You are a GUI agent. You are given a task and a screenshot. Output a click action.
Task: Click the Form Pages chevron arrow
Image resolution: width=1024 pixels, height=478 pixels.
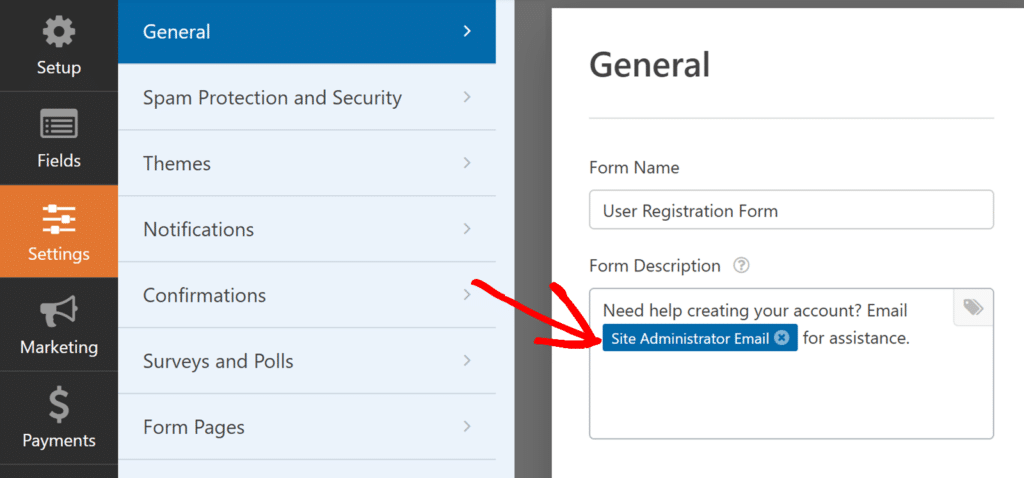click(467, 428)
